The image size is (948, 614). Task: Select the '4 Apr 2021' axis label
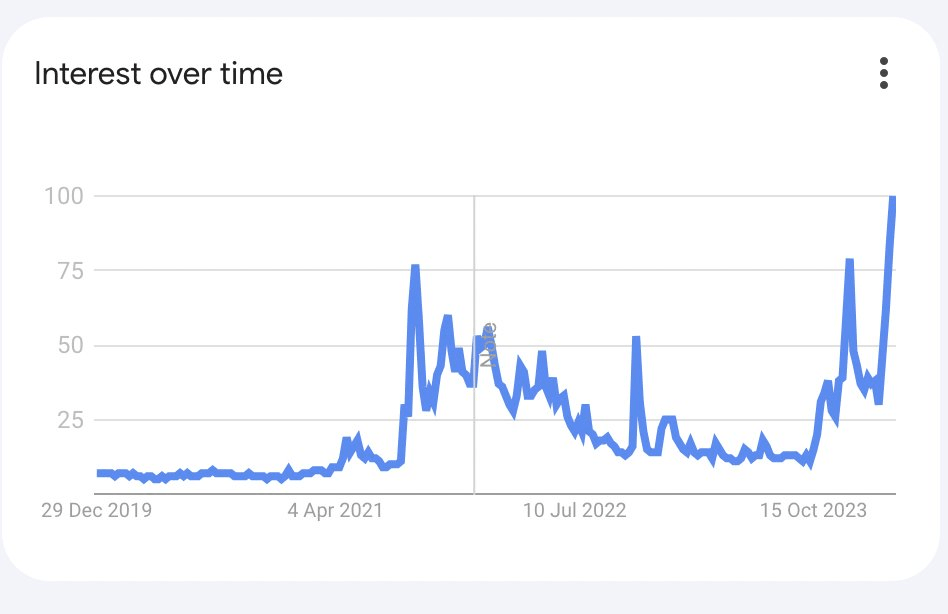tap(335, 511)
